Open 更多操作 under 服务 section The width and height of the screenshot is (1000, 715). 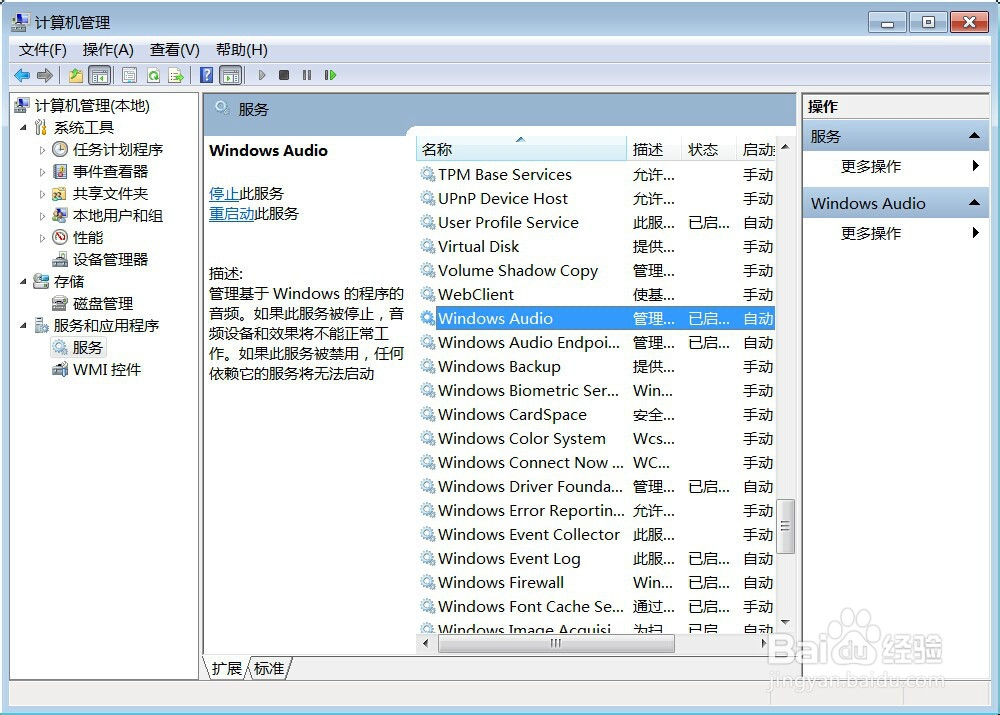tap(871, 166)
